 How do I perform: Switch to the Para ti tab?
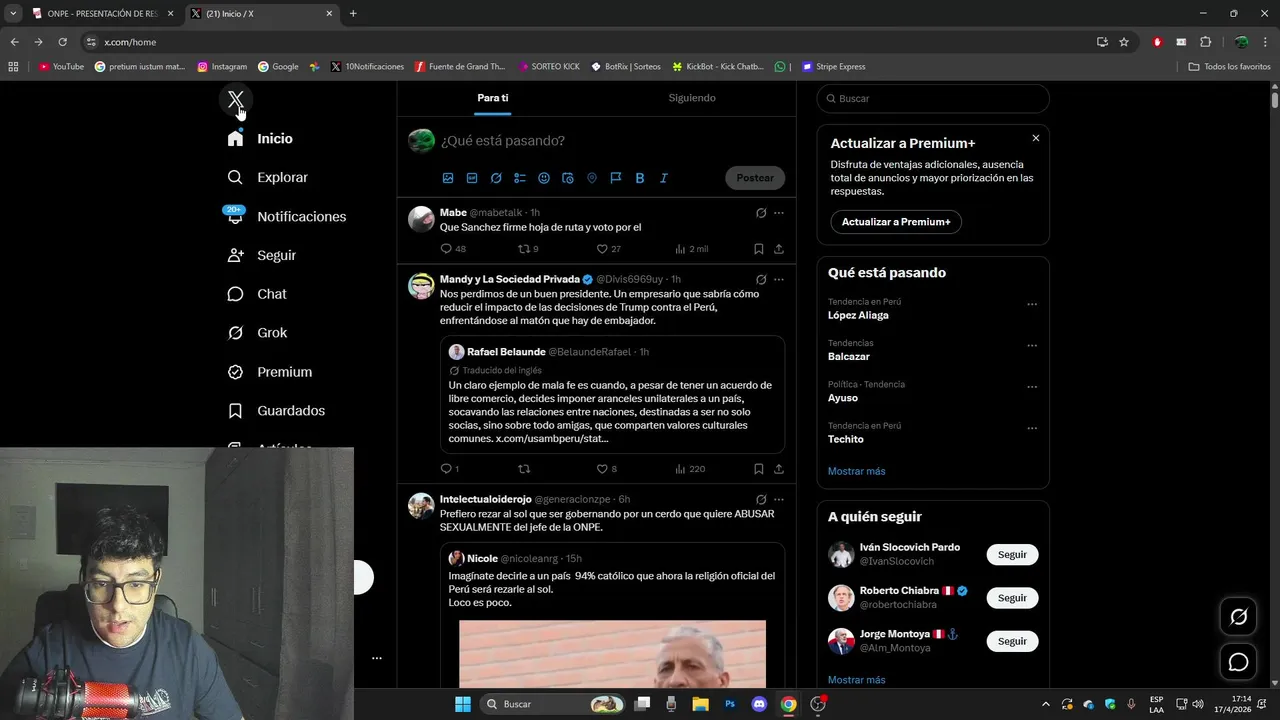tap(493, 98)
